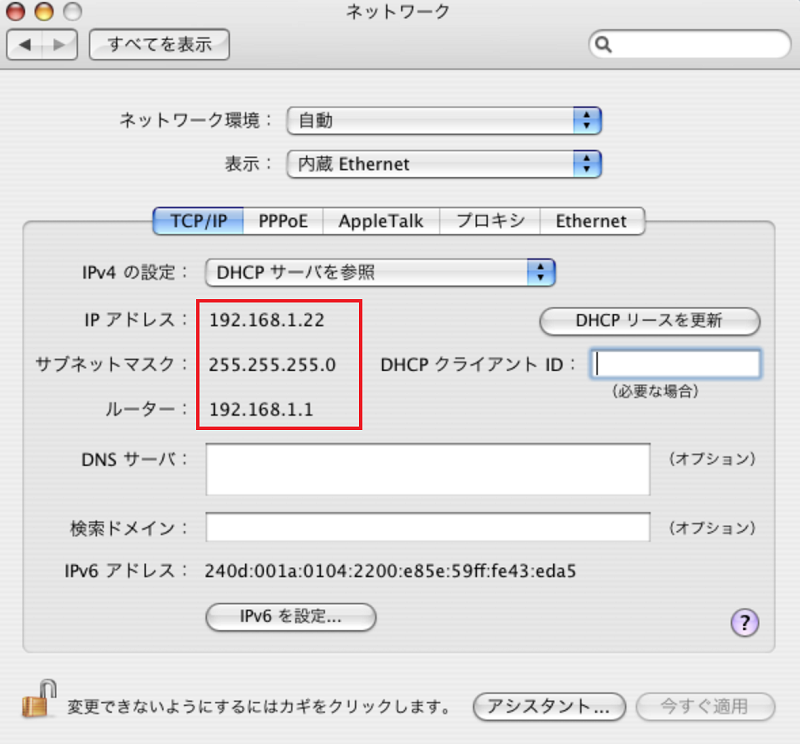Switch to the PPPoE tab
Screen dimensions: 800x744
point(283,221)
